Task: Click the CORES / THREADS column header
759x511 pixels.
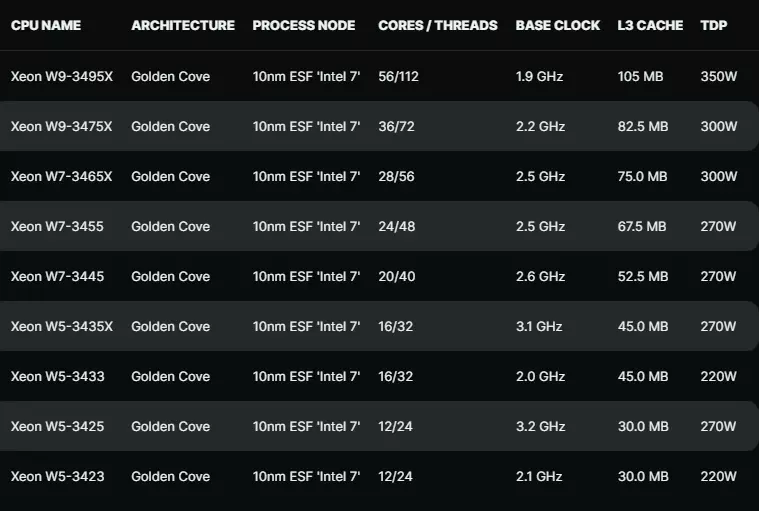Action: 438,25
